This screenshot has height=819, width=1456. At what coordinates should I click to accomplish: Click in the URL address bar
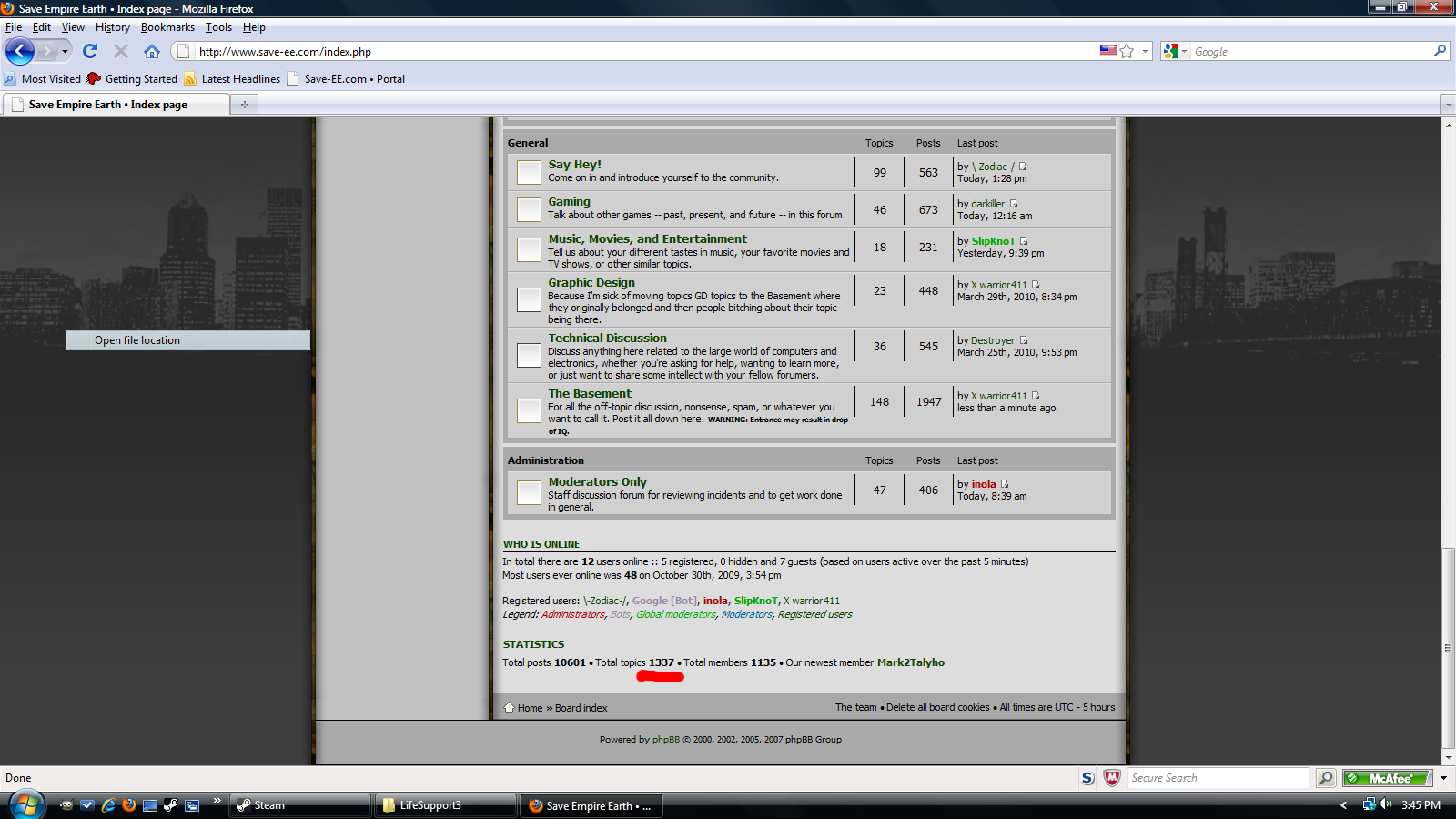point(637,52)
